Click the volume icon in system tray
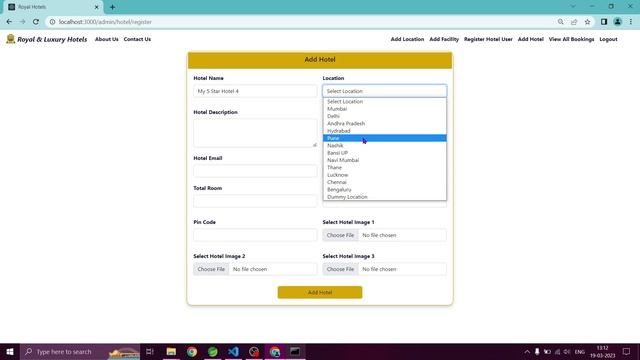 click(567, 351)
